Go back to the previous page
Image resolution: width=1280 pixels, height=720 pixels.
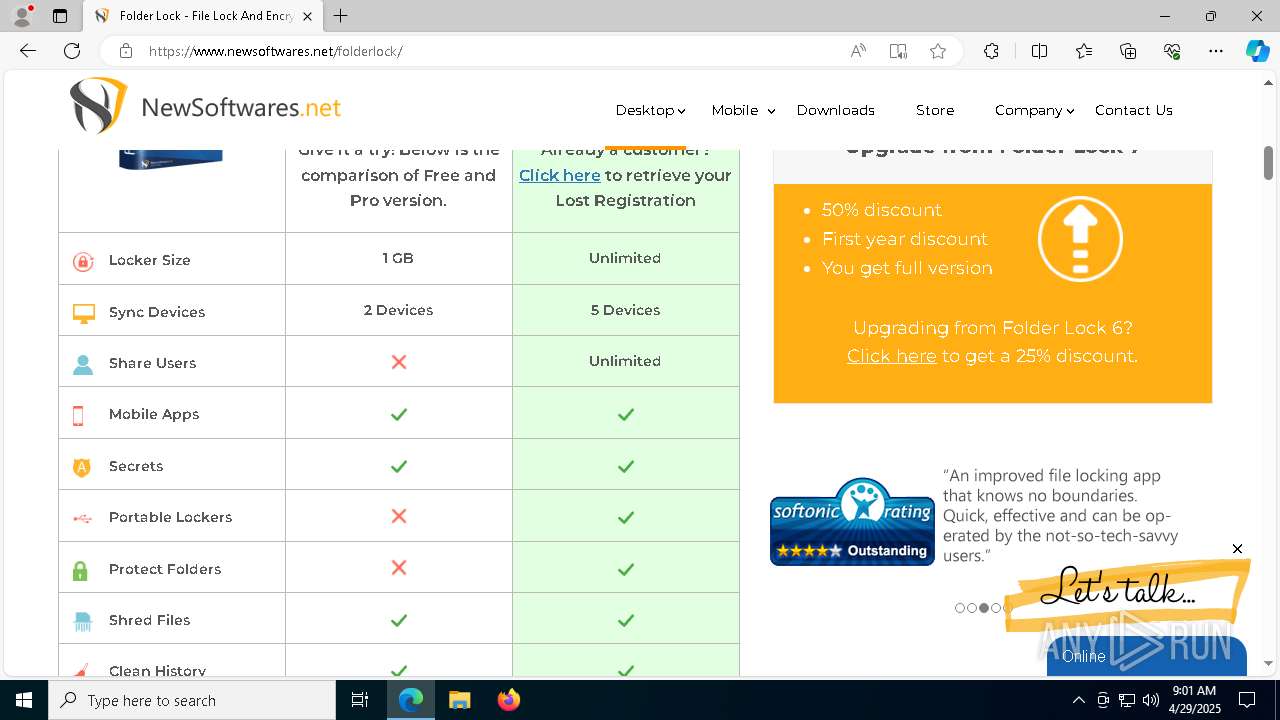(x=28, y=51)
